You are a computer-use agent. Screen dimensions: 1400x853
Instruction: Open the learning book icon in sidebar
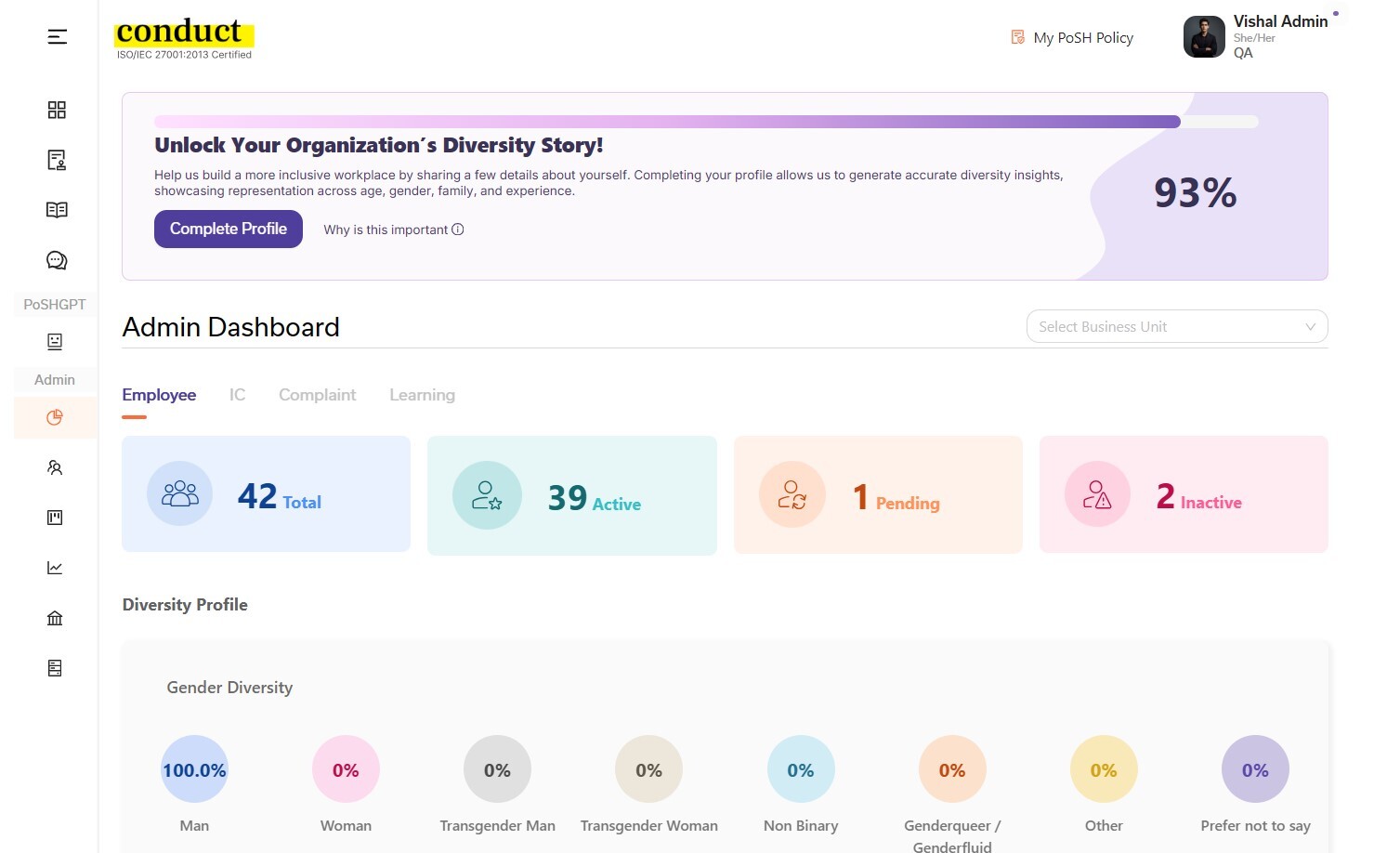(56, 209)
